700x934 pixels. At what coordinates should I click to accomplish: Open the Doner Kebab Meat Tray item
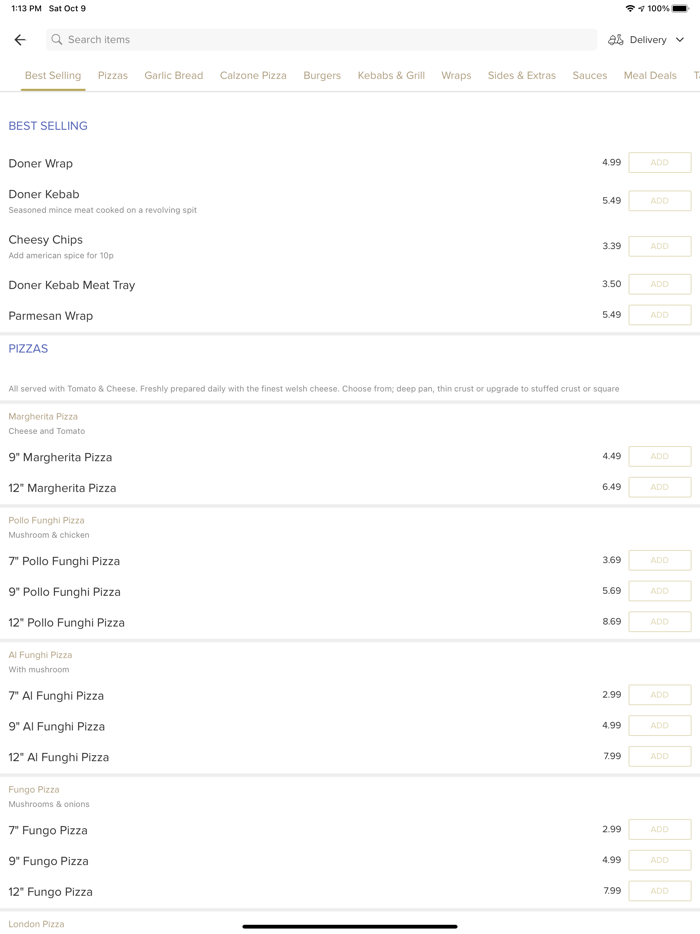pyautogui.click(x=72, y=285)
